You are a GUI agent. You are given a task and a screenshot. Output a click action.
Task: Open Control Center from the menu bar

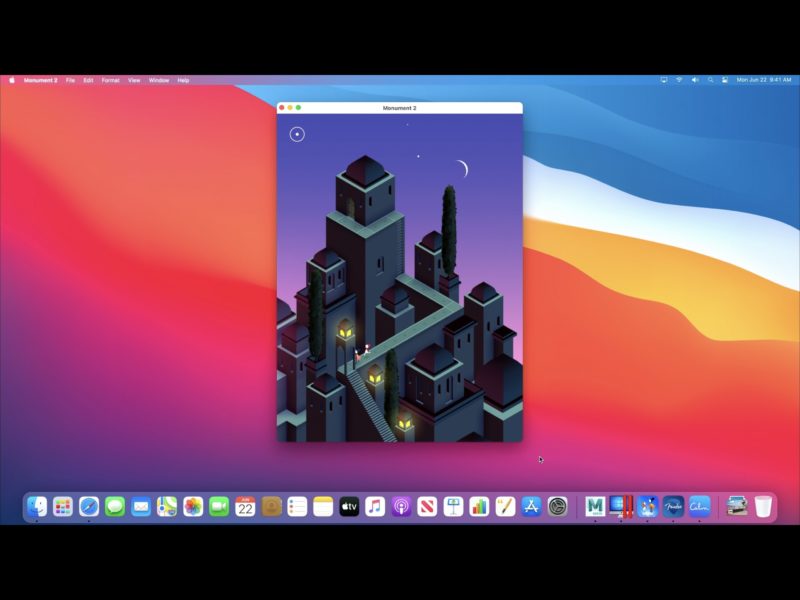(x=725, y=80)
